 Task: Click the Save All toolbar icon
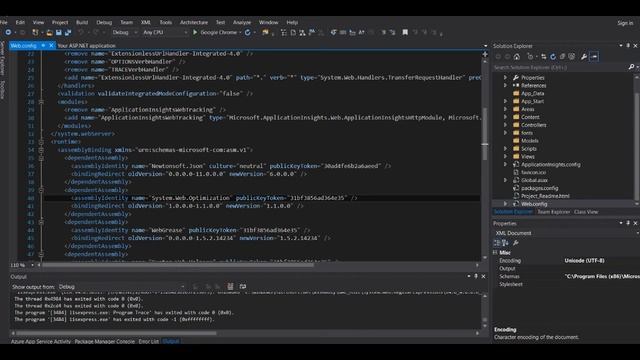(x=68, y=32)
